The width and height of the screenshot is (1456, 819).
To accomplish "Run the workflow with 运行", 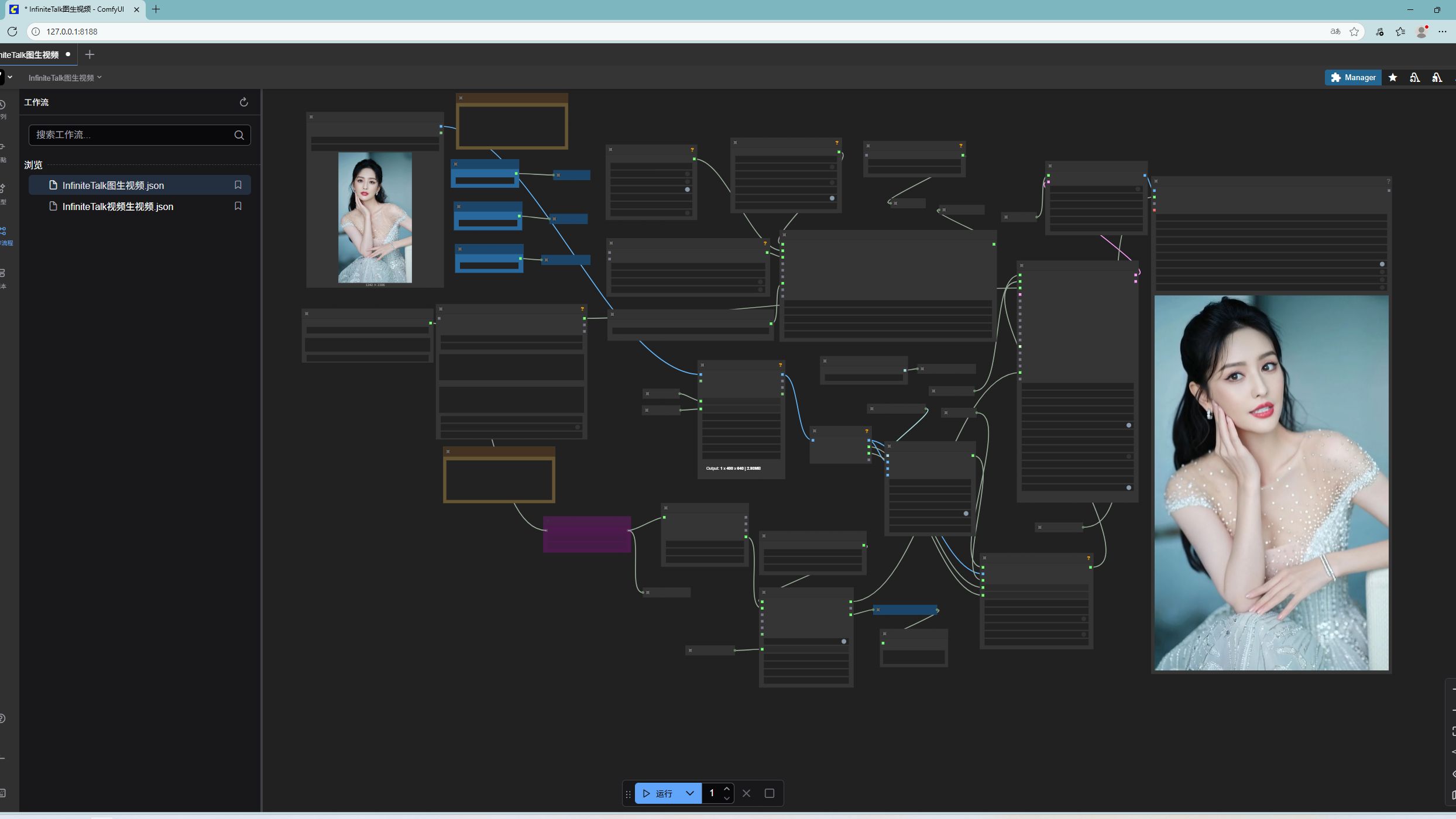I will pyautogui.click(x=657, y=793).
